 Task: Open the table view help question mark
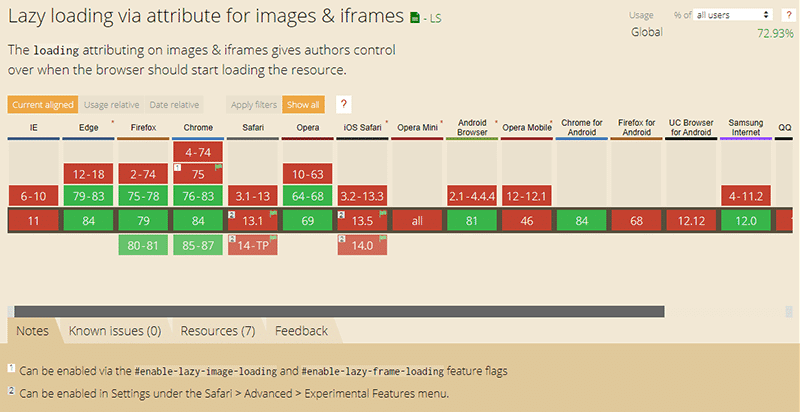[343, 105]
